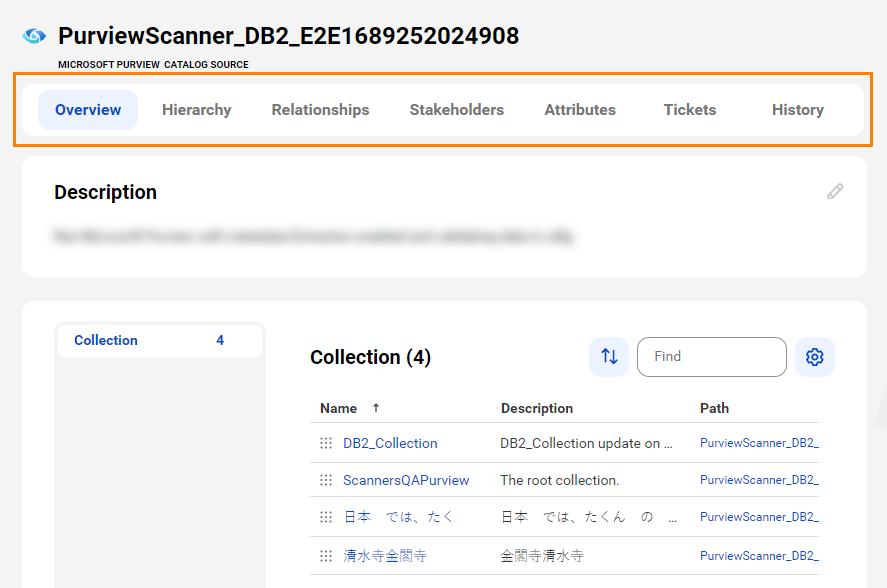Click the PurviewScanner_DB2_E2E1689252024908 page title

pyautogui.click(x=289, y=36)
